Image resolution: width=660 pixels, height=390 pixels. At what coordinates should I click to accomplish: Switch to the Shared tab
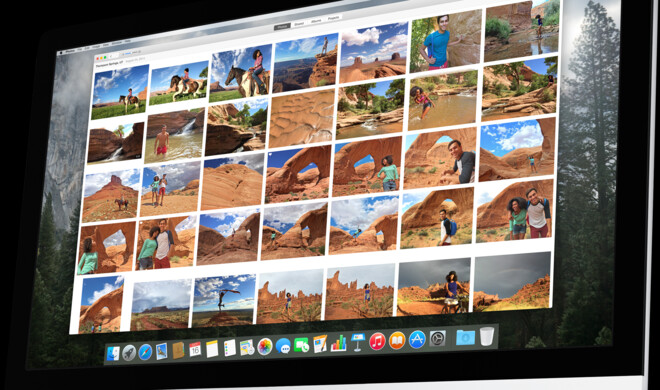(299, 24)
